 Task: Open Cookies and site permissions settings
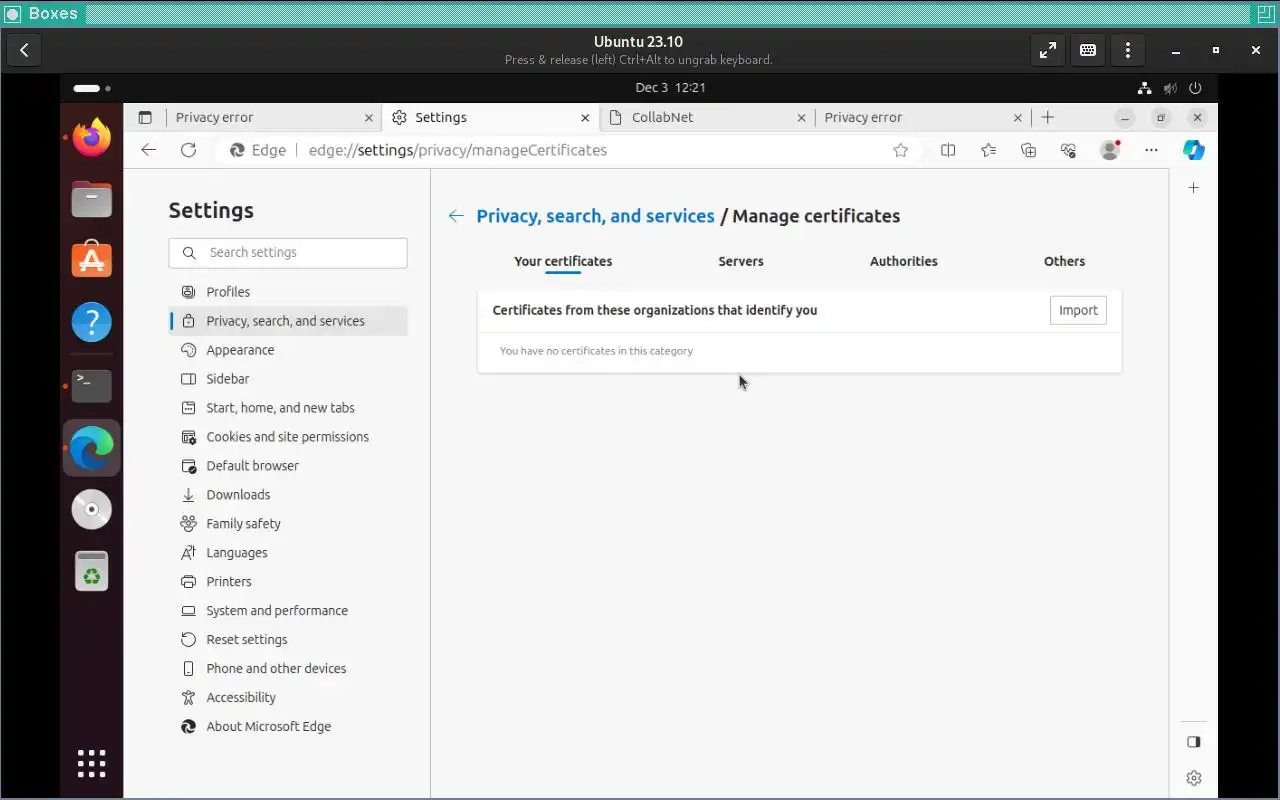click(288, 437)
